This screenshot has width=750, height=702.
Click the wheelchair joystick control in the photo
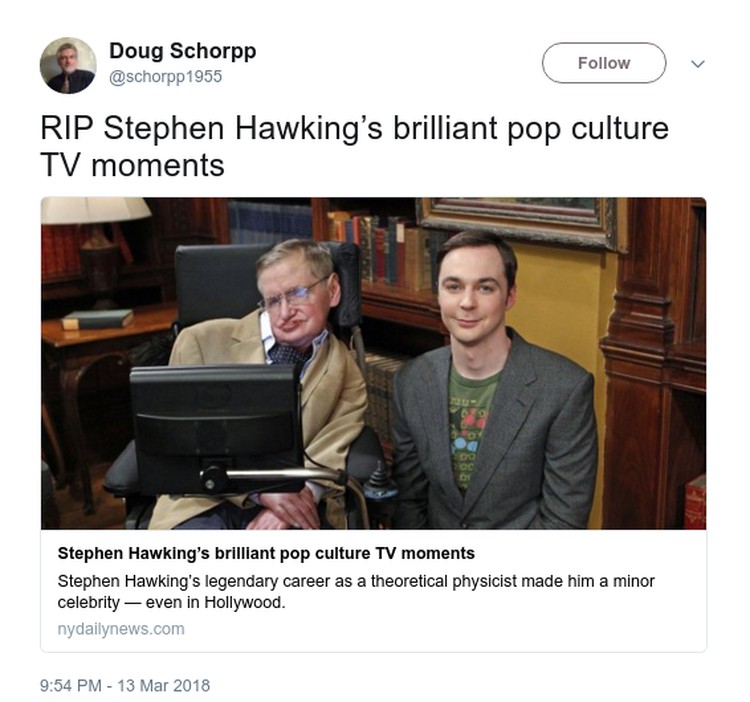click(x=380, y=483)
